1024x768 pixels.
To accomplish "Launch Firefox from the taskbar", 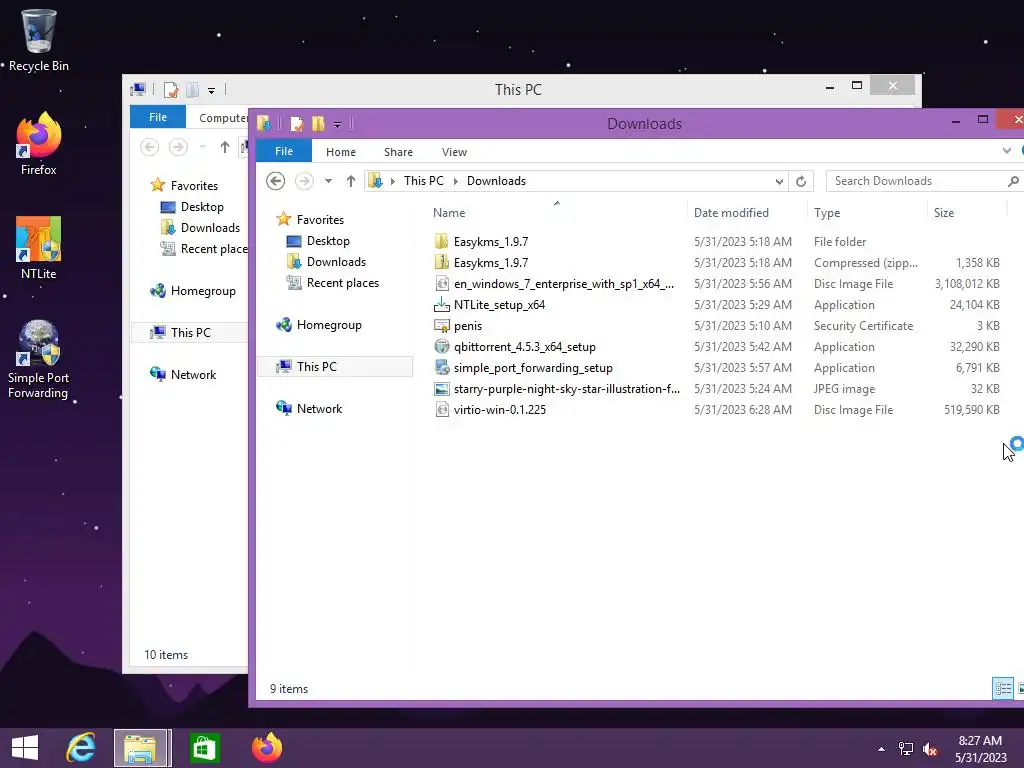I will point(266,748).
